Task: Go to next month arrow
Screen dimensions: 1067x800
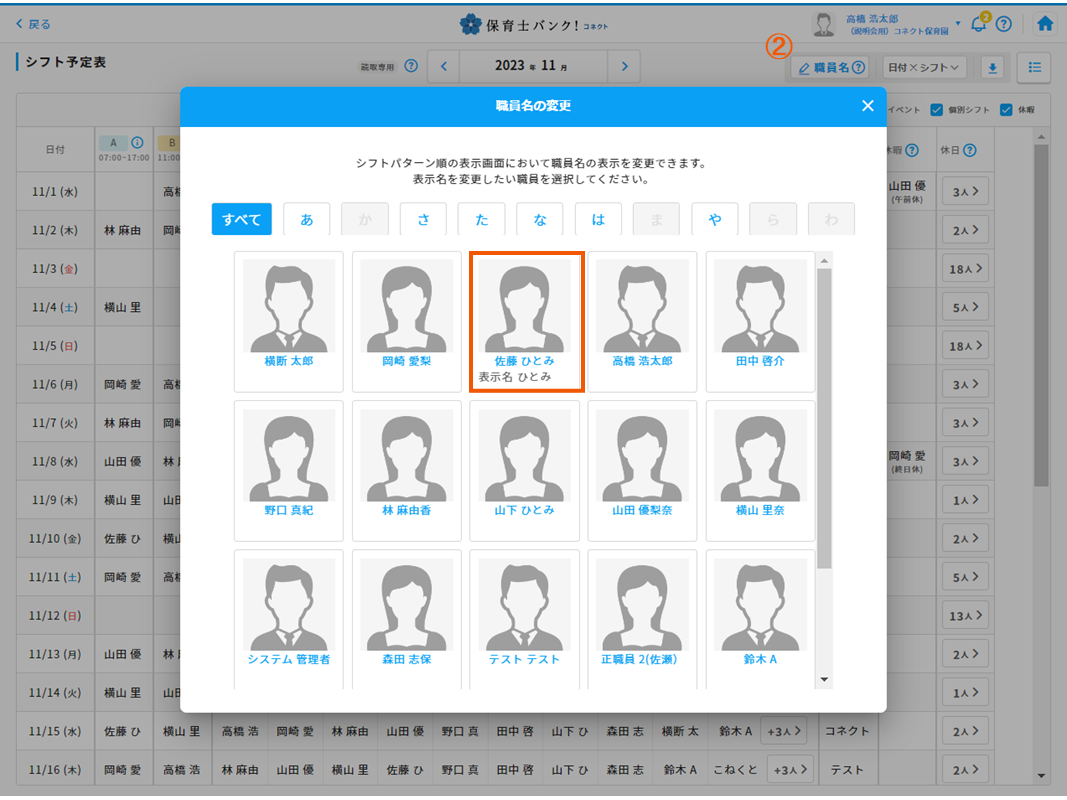Action: [624, 67]
